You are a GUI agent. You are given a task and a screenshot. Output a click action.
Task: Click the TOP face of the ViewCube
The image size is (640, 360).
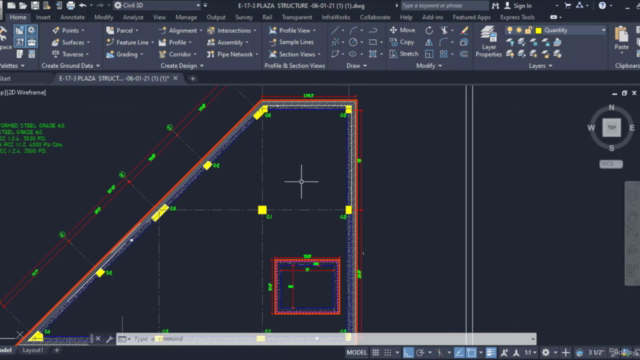pos(611,127)
